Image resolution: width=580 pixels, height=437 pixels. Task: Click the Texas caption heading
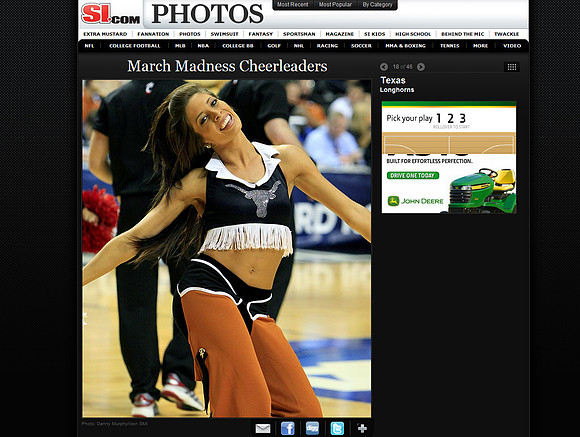[x=393, y=80]
